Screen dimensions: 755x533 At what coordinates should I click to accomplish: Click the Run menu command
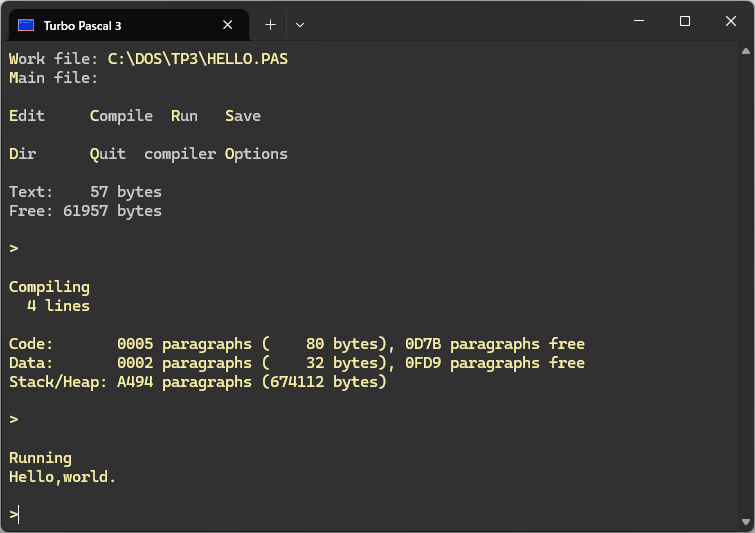(x=184, y=116)
